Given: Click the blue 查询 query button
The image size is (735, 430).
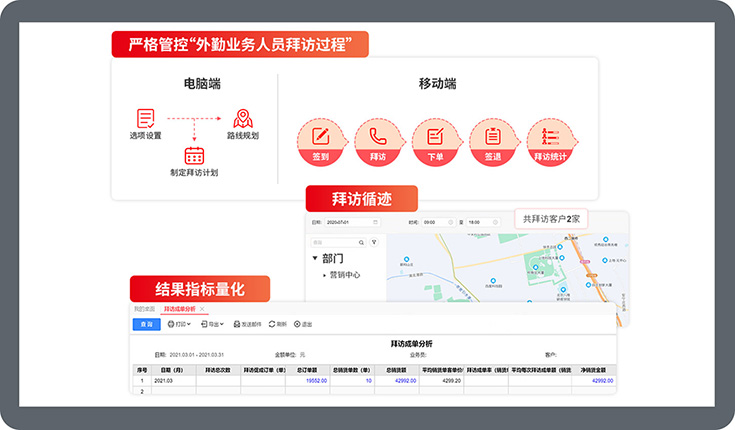Looking at the screenshot, I should [146, 324].
